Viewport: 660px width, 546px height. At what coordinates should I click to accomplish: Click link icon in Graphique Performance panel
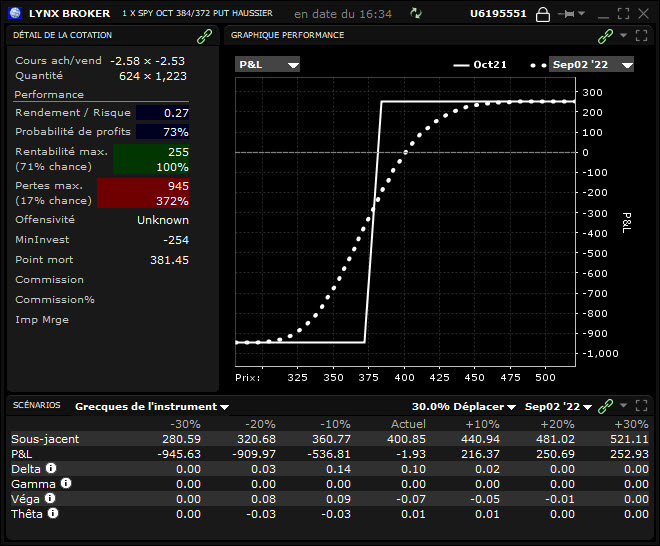point(606,36)
